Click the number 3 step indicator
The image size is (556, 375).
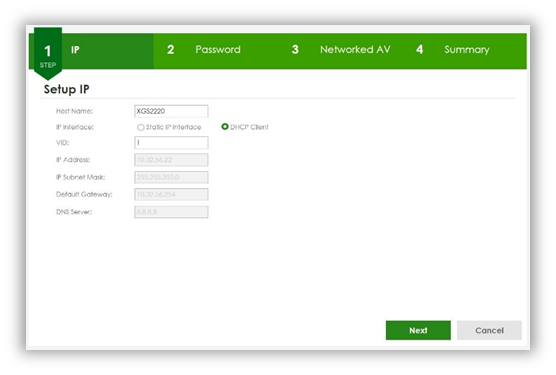[x=295, y=50]
